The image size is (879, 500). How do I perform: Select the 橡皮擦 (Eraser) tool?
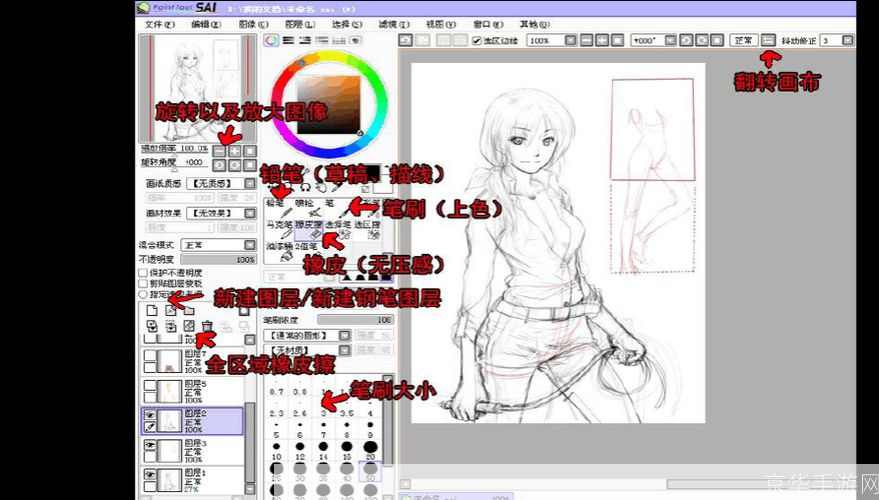[308, 230]
